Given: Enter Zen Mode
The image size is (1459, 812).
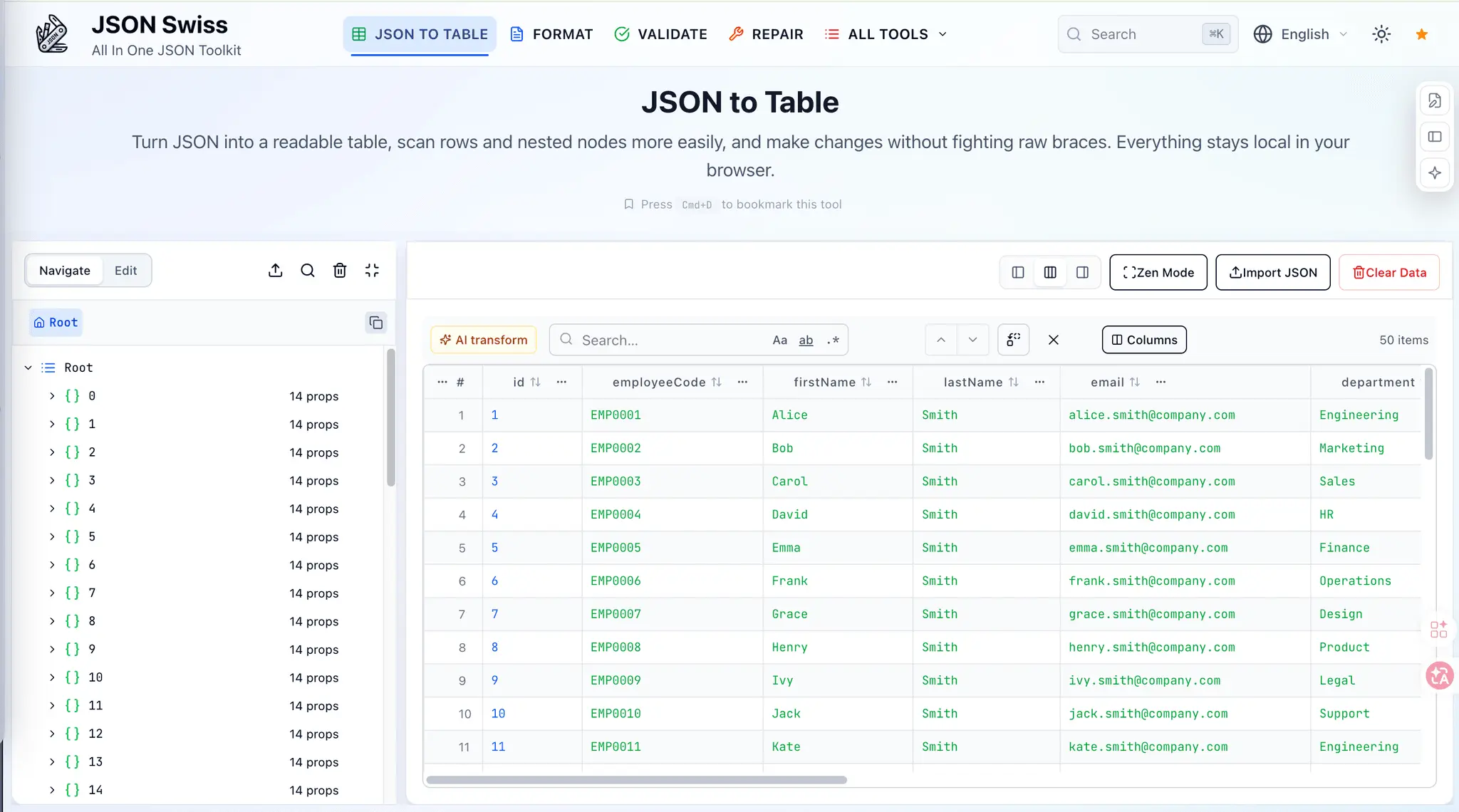Looking at the screenshot, I should 1158,272.
